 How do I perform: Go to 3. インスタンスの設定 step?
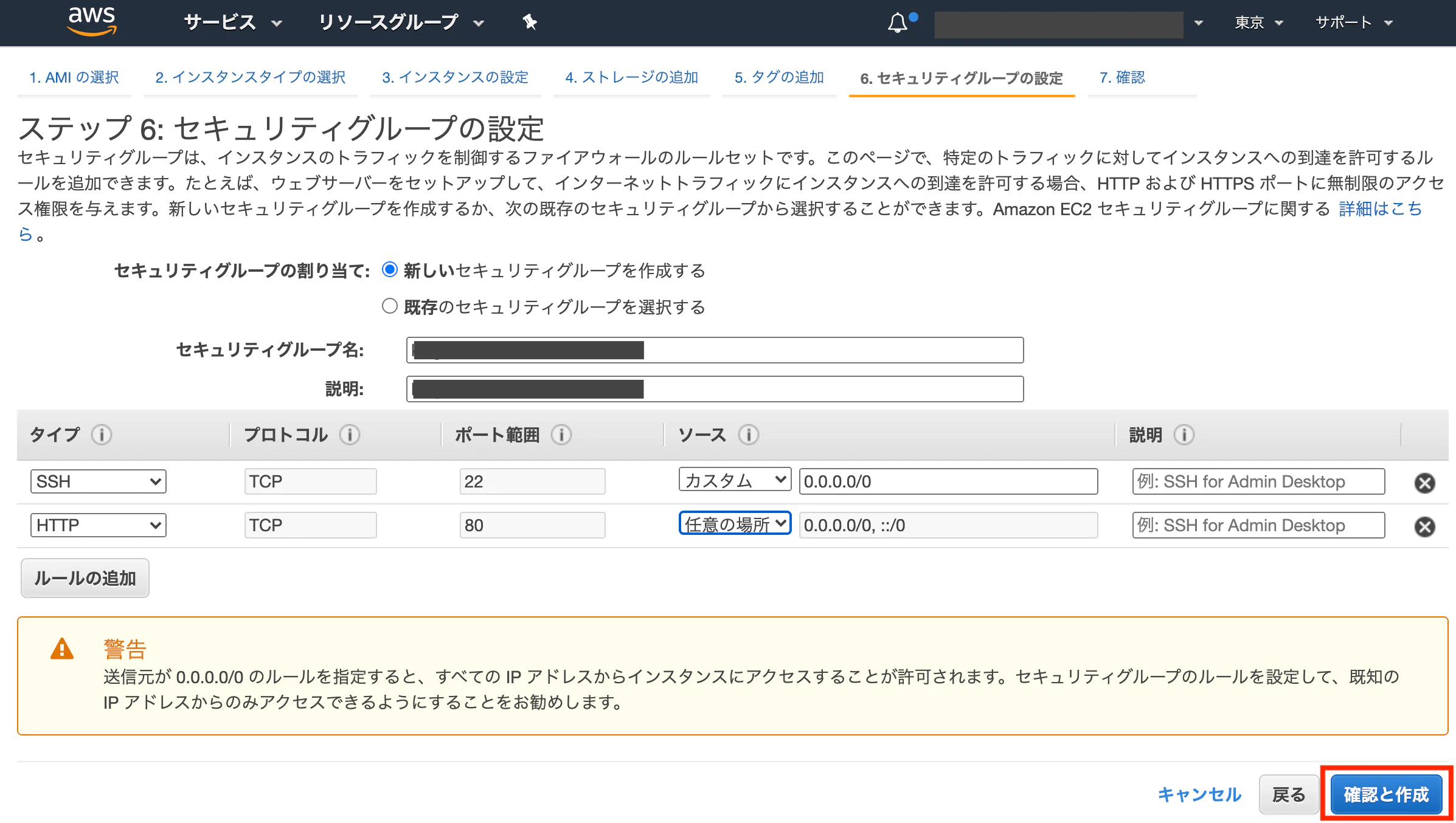(455, 78)
